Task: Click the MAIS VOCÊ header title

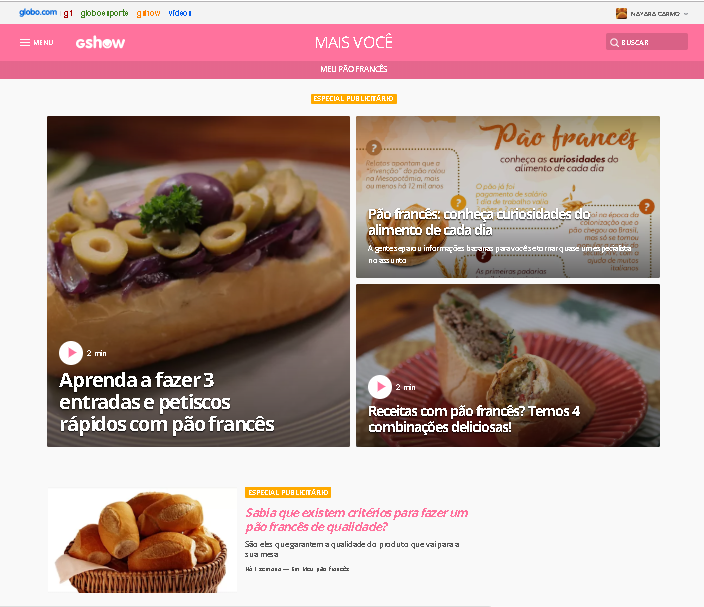Action: [354, 42]
